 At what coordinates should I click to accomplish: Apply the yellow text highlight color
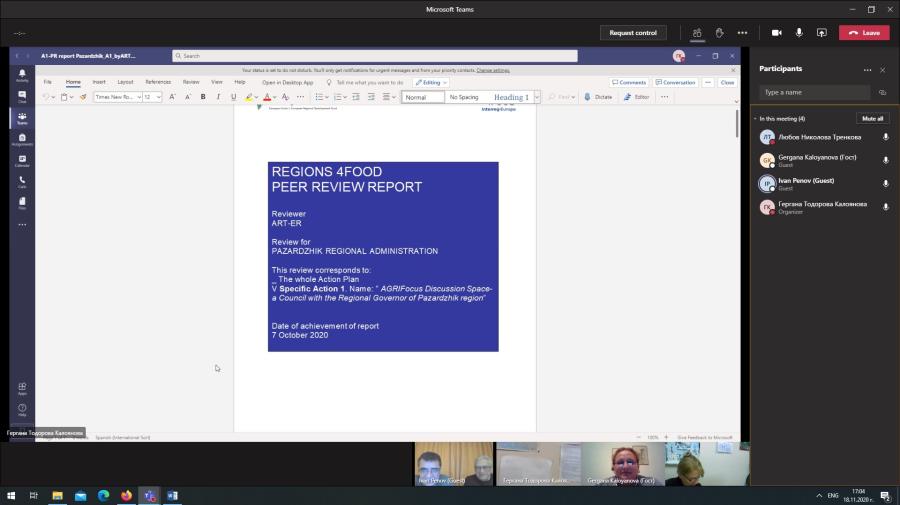click(249, 97)
